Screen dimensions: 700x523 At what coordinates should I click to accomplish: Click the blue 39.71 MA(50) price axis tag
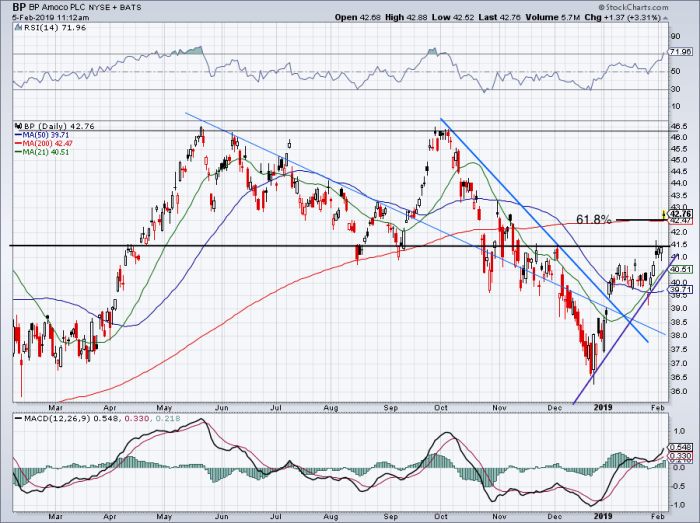680,290
